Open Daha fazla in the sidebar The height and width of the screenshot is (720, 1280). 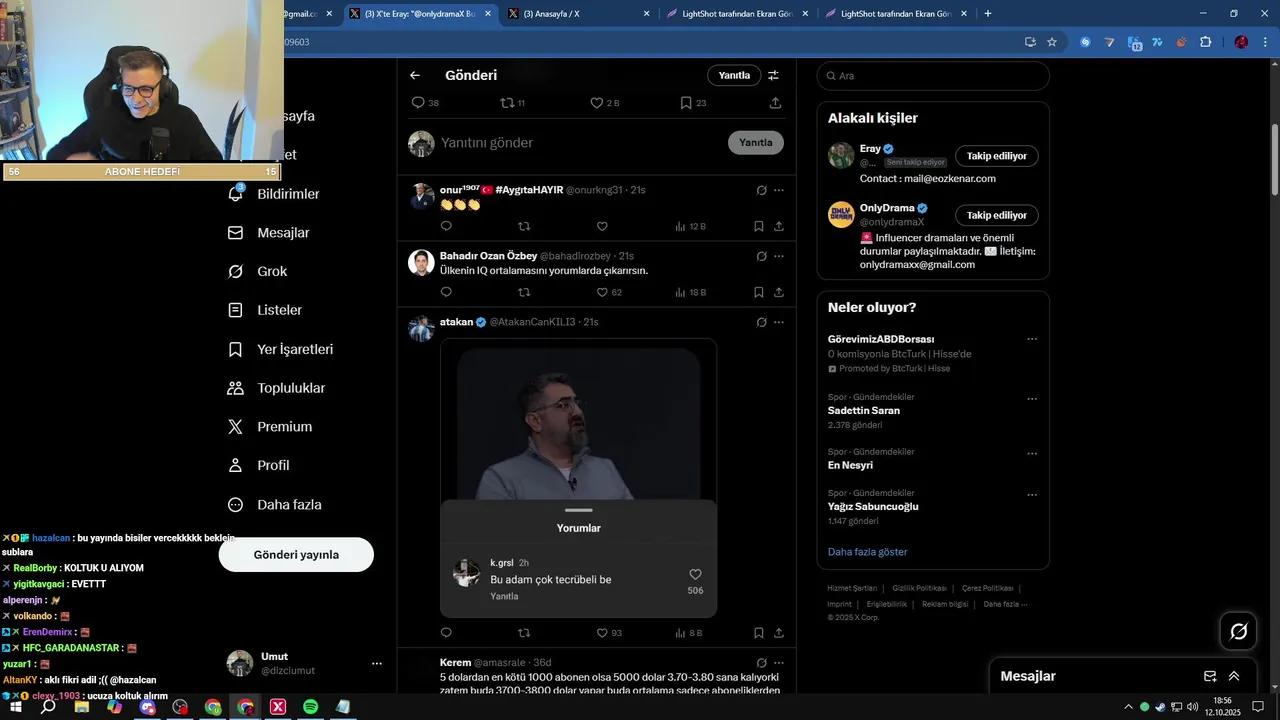(x=275, y=504)
